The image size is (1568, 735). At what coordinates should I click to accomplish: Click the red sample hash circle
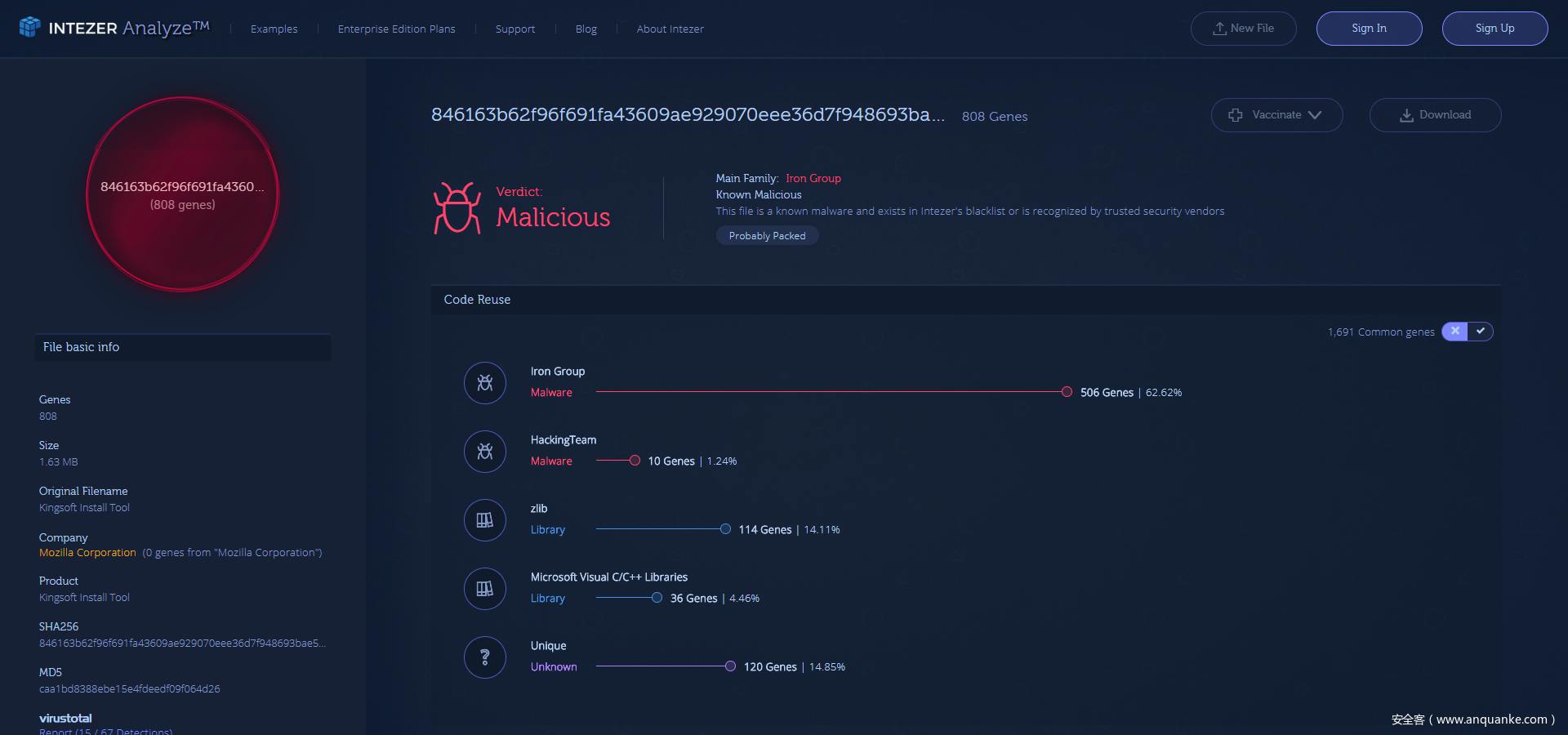(183, 194)
